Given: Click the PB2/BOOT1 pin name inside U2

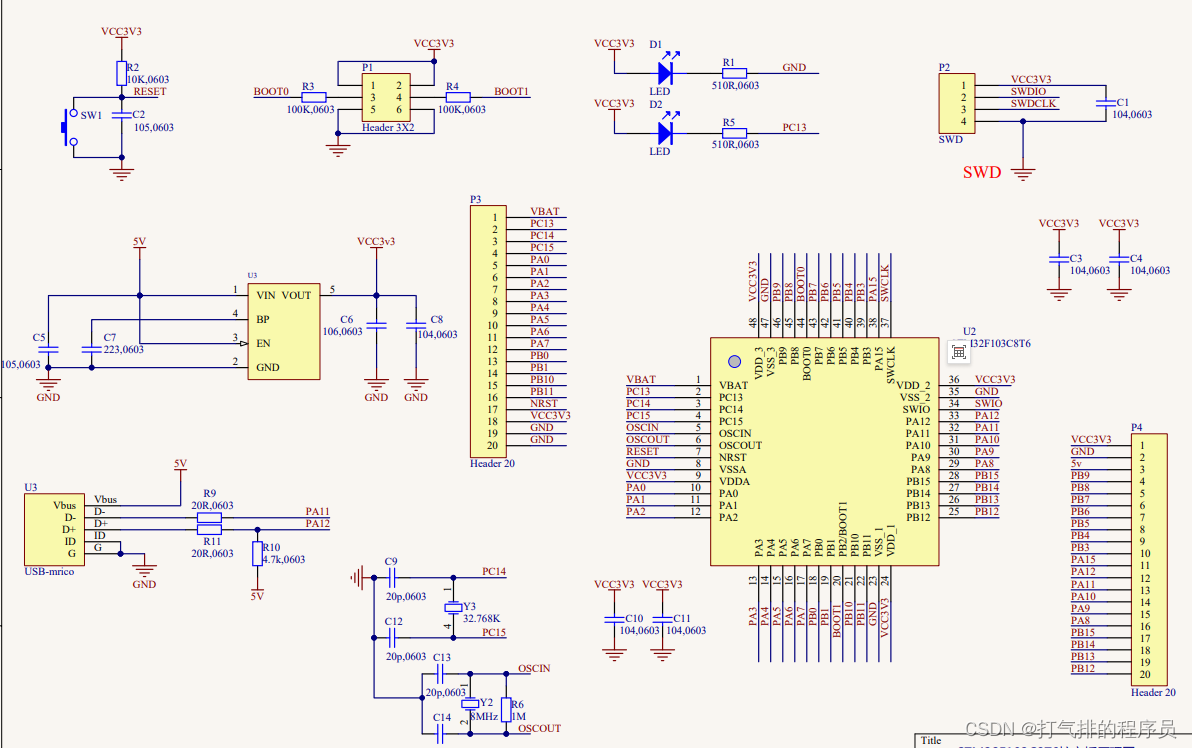Looking at the screenshot, I should pos(842,527).
